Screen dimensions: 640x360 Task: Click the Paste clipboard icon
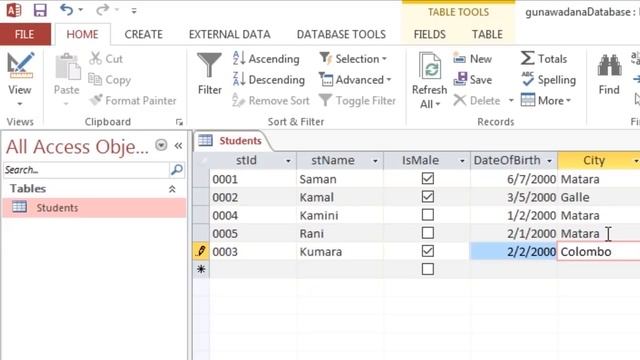[x=67, y=67]
